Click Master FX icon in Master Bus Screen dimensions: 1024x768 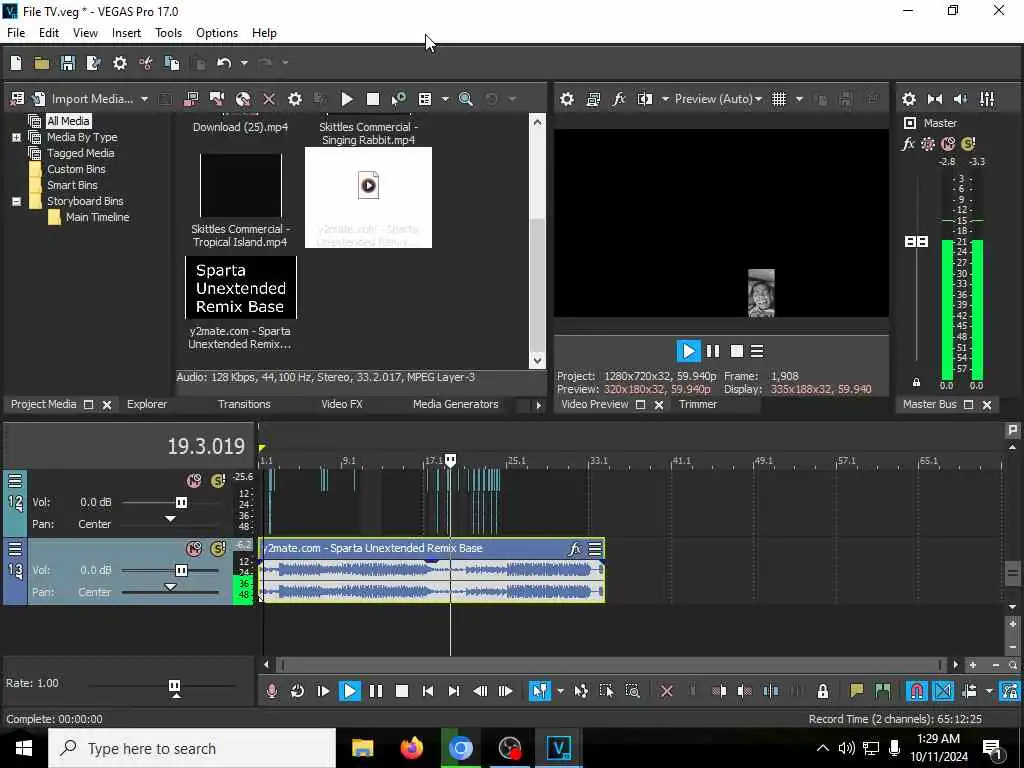click(x=908, y=144)
